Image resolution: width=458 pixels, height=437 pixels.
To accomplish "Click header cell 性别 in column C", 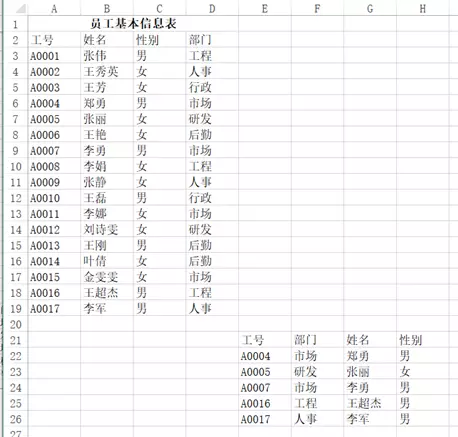I will tap(159, 40).
